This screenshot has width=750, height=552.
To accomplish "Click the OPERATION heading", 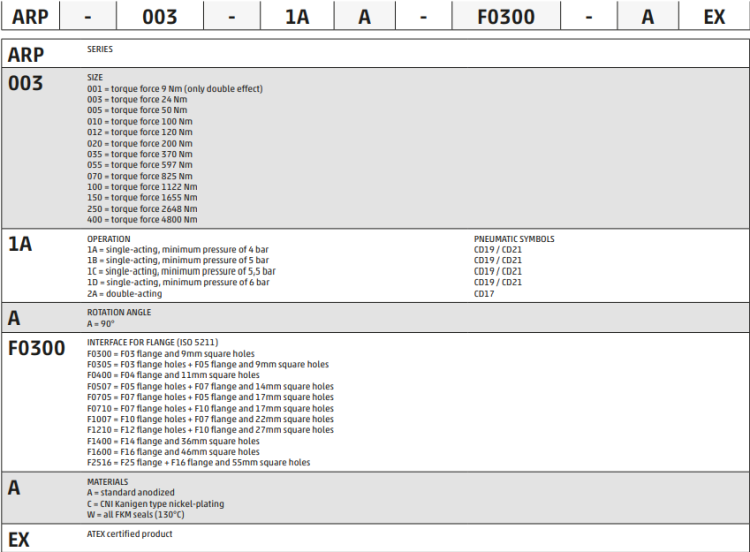I will (x=109, y=239).
